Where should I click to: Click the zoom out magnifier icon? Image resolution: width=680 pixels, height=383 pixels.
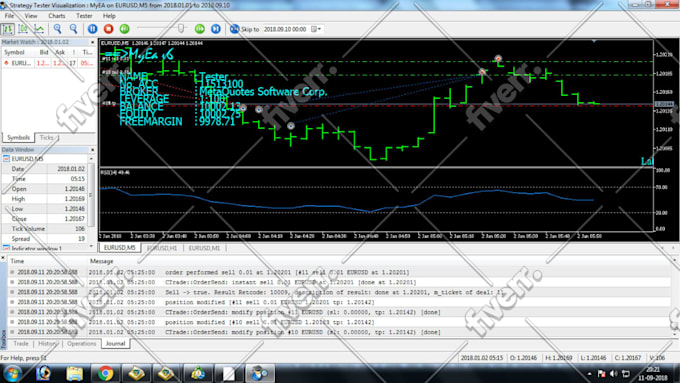(x=74, y=29)
